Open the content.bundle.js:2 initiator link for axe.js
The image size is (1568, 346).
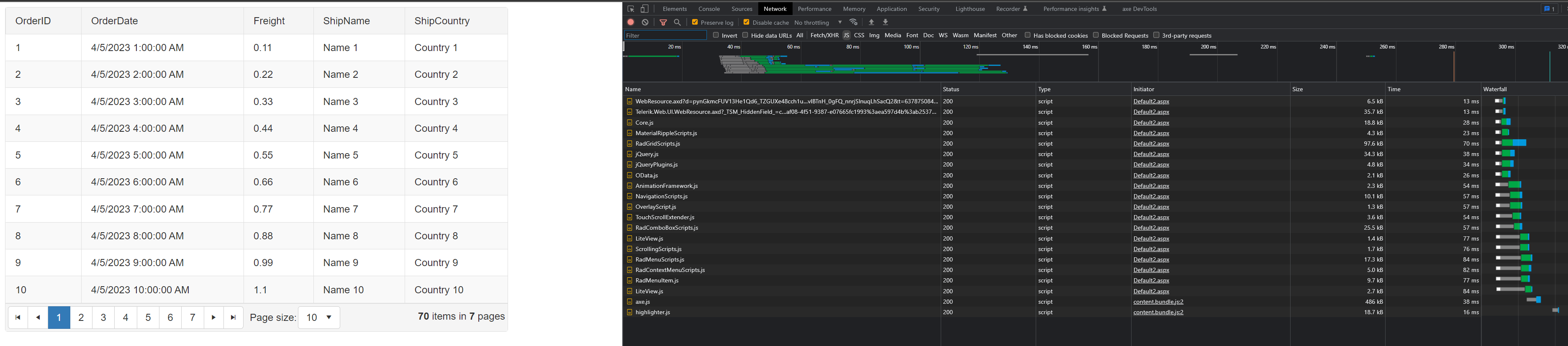pyautogui.click(x=1158, y=302)
